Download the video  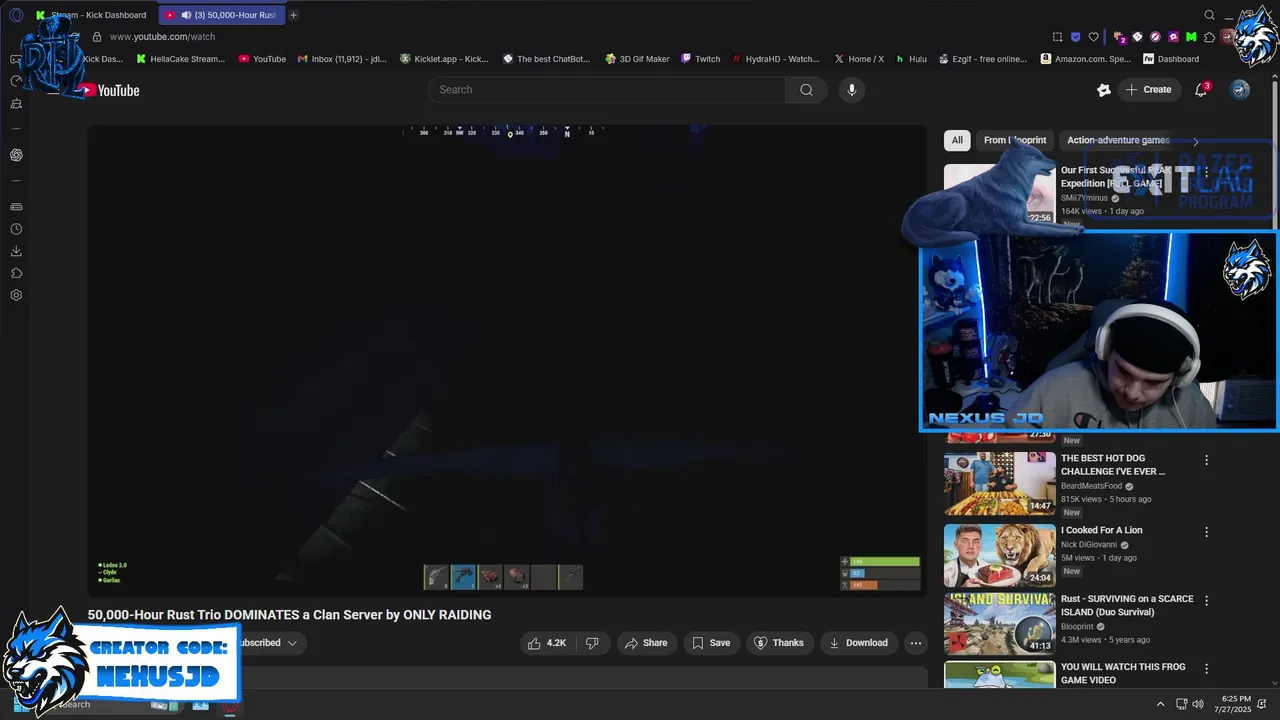coord(858,643)
